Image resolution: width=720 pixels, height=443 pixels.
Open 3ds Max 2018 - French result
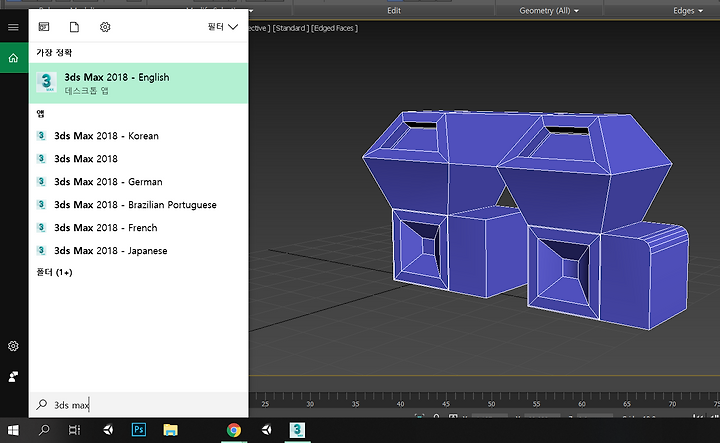(138, 228)
